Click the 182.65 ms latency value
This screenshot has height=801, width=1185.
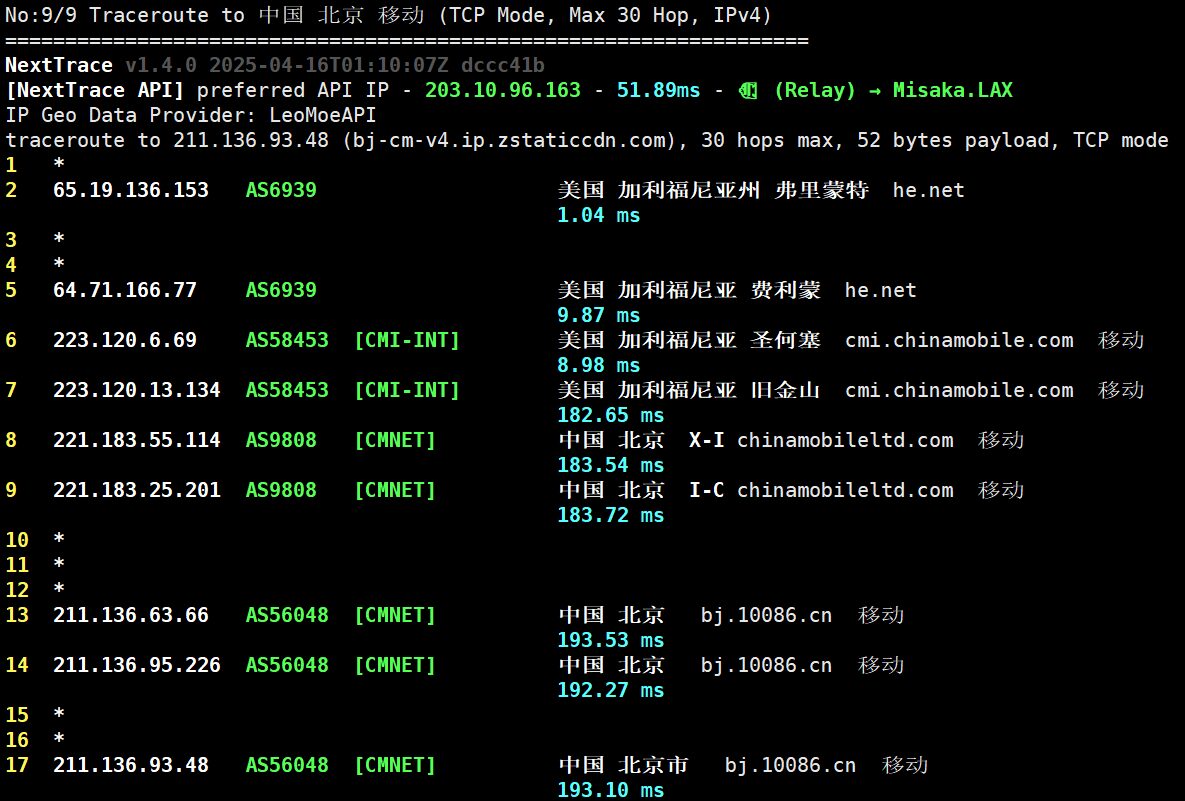pos(611,415)
